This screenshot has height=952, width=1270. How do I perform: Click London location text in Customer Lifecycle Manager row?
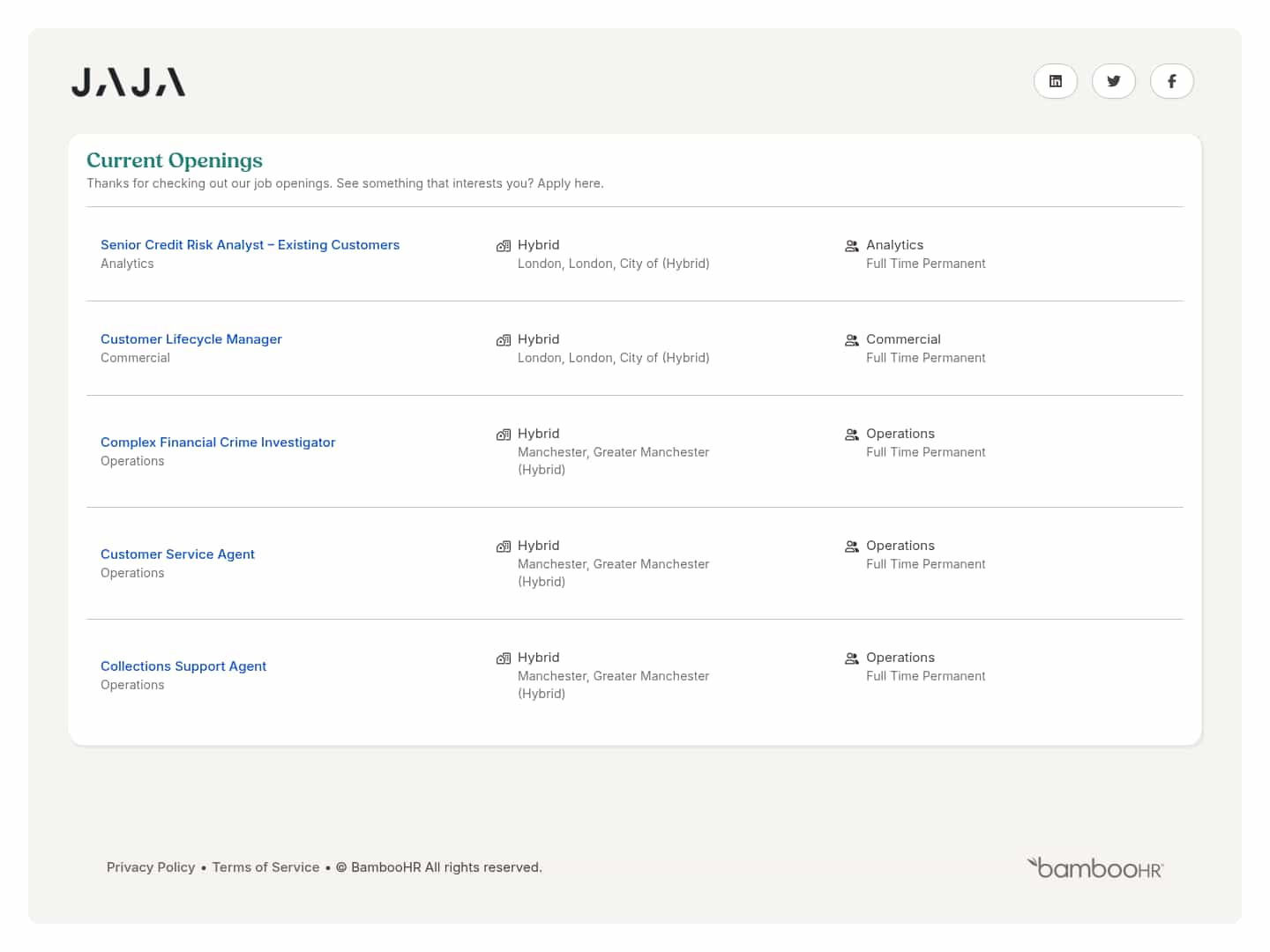[x=614, y=358]
